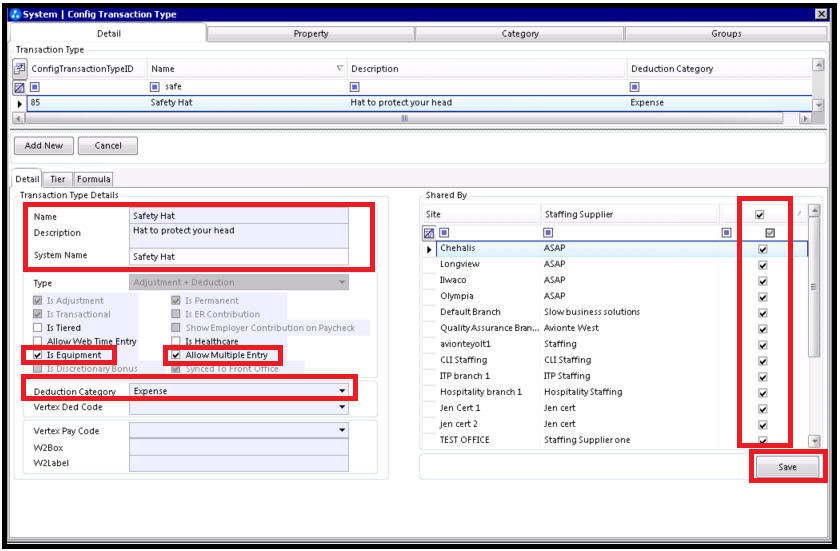The height and width of the screenshot is (551, 840).
Task: Open the Deduction Category dropdown
Action: [x=343, y=391]
